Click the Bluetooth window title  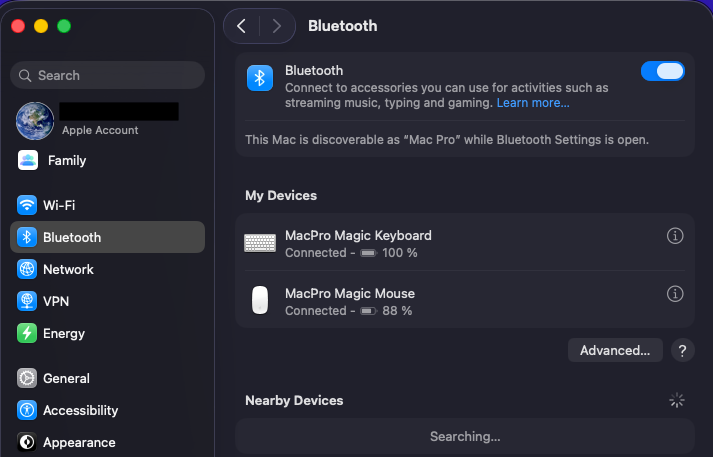(x=343, y=26)
